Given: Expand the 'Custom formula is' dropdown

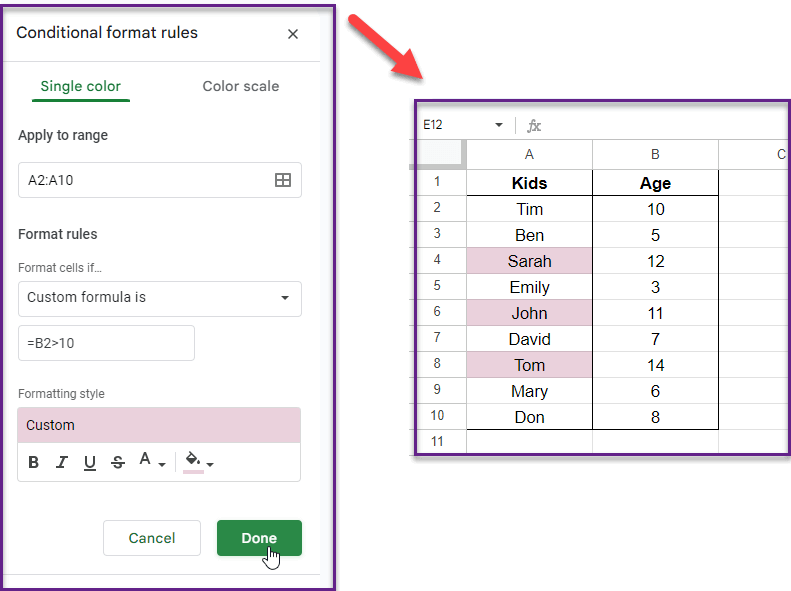Looking at the screenshot, I should click(160, 298).
